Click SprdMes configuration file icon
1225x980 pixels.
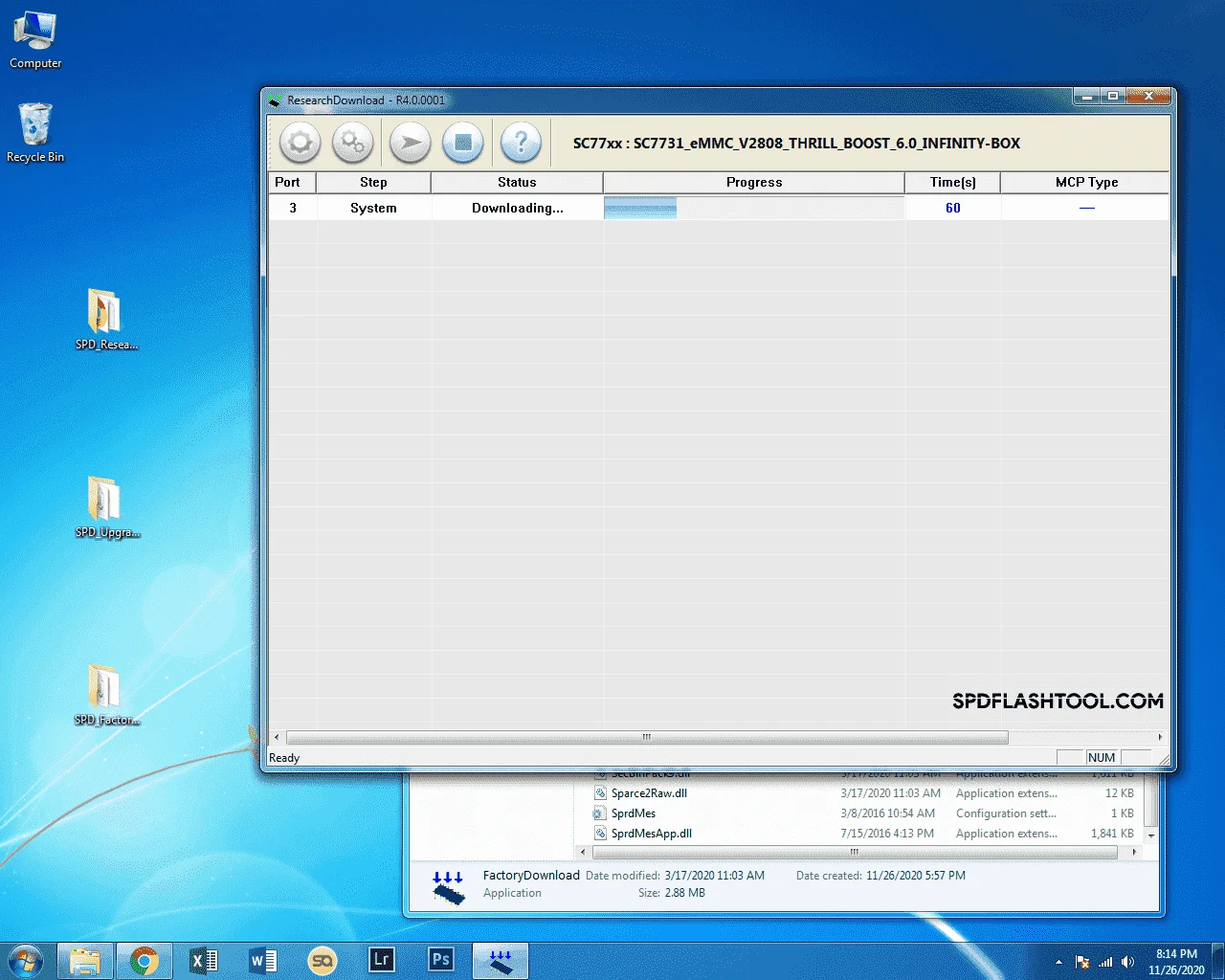pos(600,813)
